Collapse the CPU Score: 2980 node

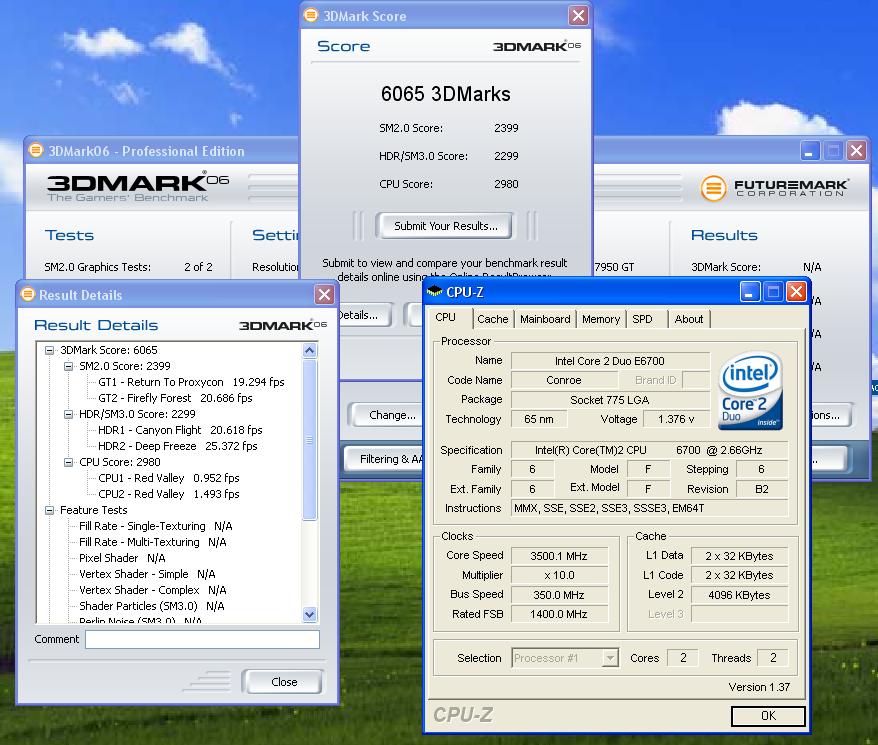pyautogui.click(x=68, y=462)
